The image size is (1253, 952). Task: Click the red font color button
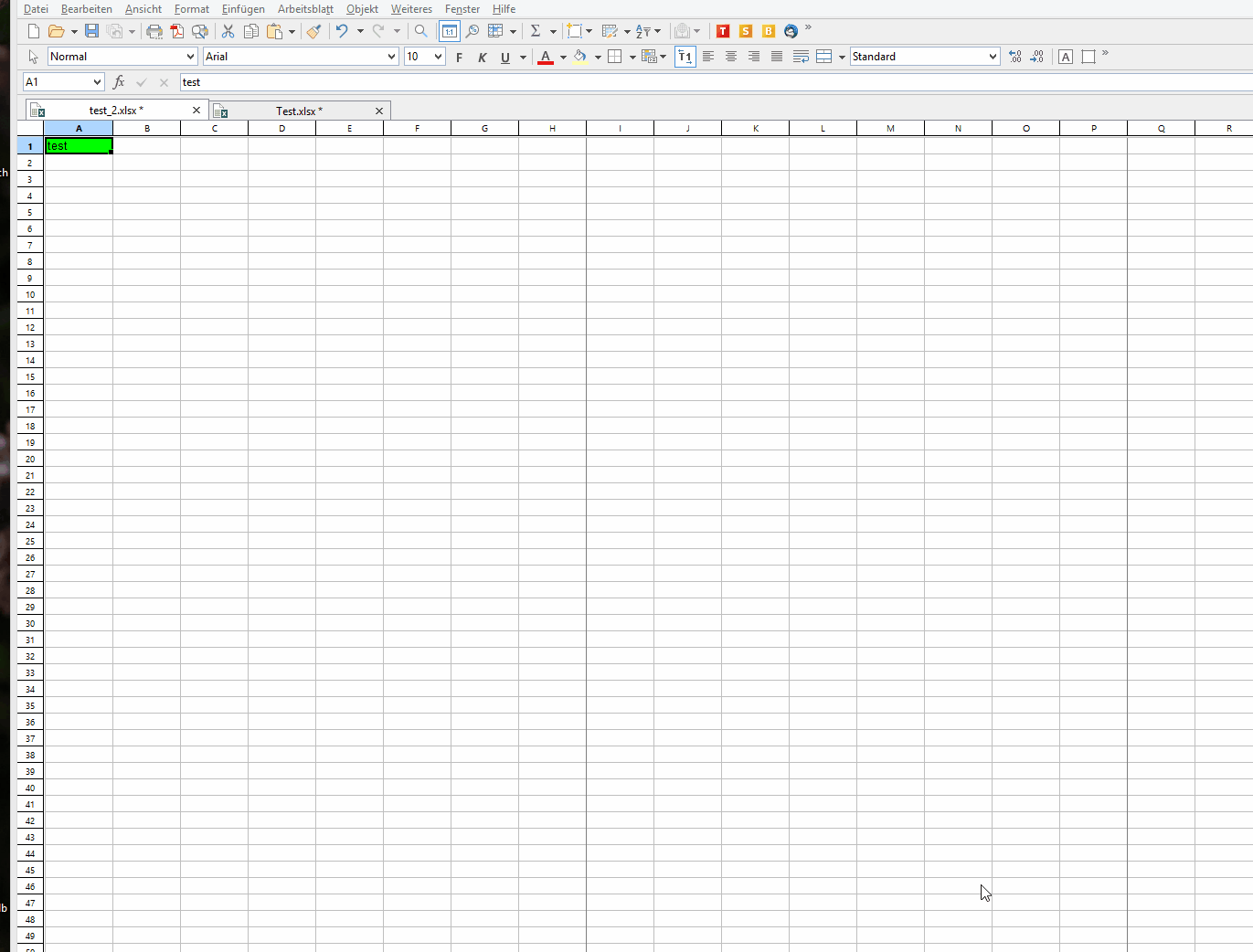tap(546, 57)
